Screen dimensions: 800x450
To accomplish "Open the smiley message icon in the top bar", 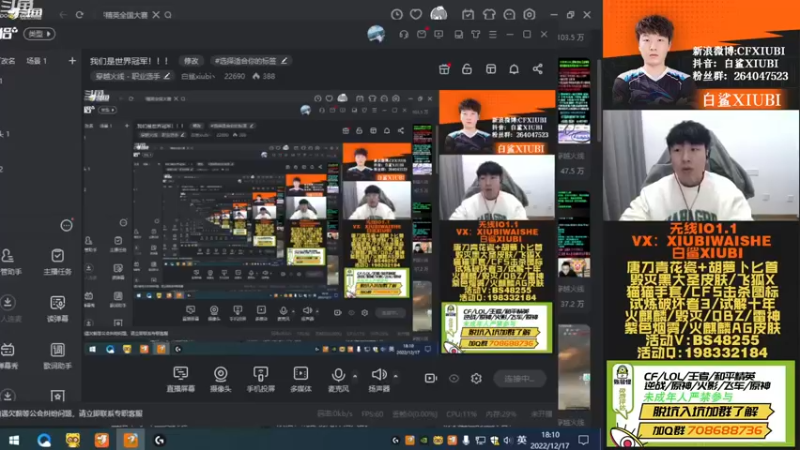I will pyautogui.click(x=509, y=15).
